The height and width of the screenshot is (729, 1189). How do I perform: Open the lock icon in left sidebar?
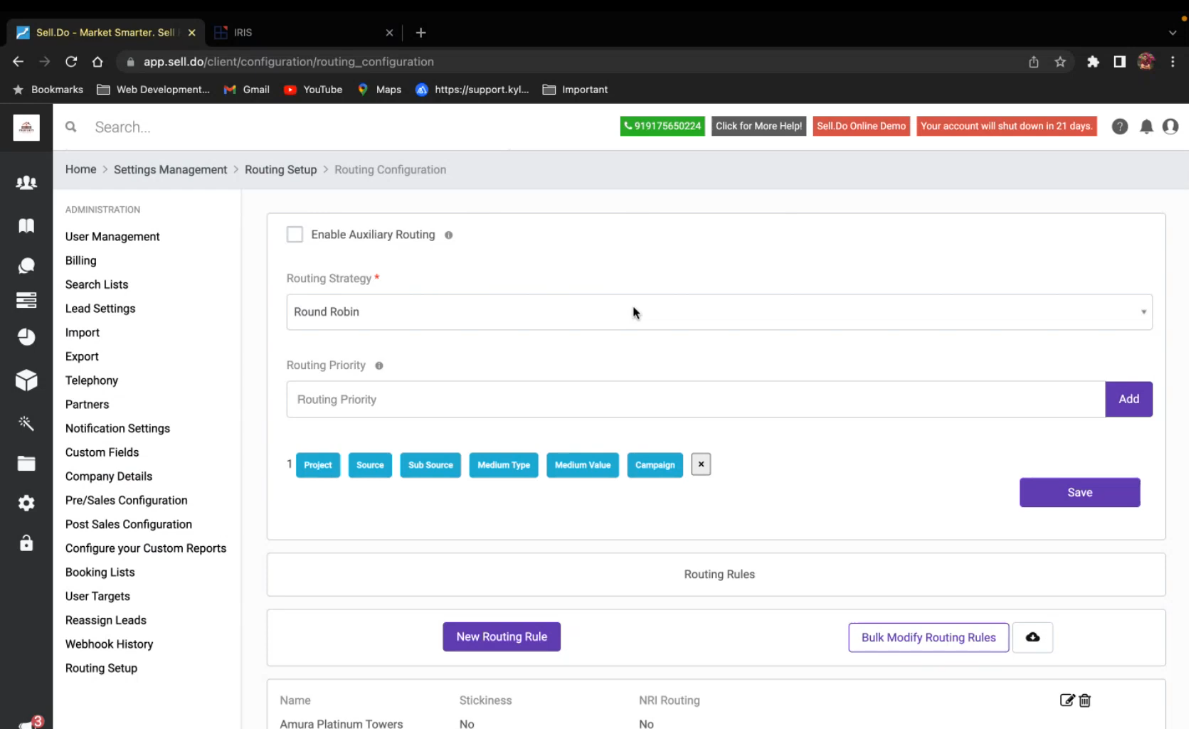tap(27, 543)
